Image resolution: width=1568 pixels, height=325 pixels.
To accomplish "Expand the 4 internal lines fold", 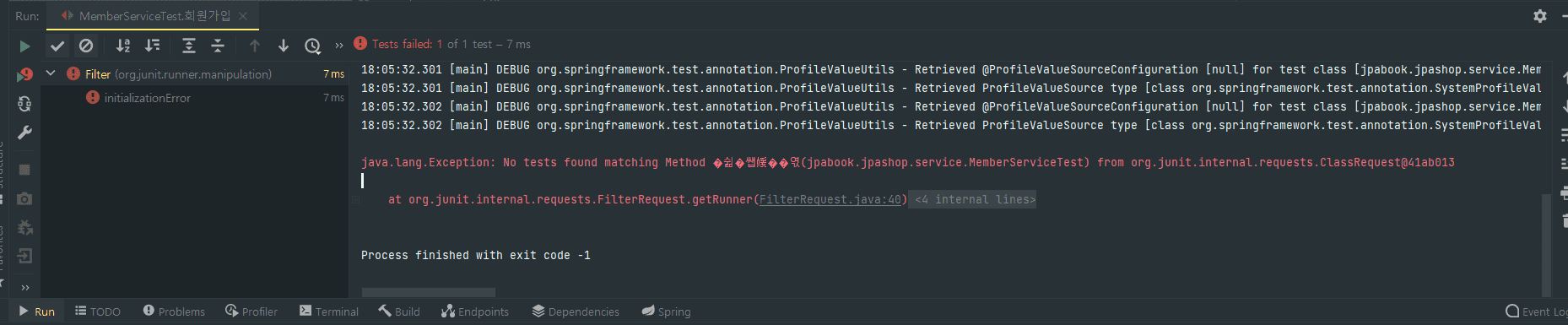I will pos(972,199).
